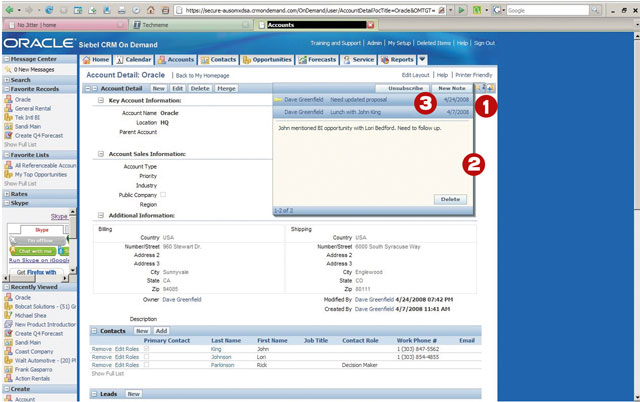Click Action Rentals account icon
The height and width of the screenshot is (402, 640).
(8, 378)
